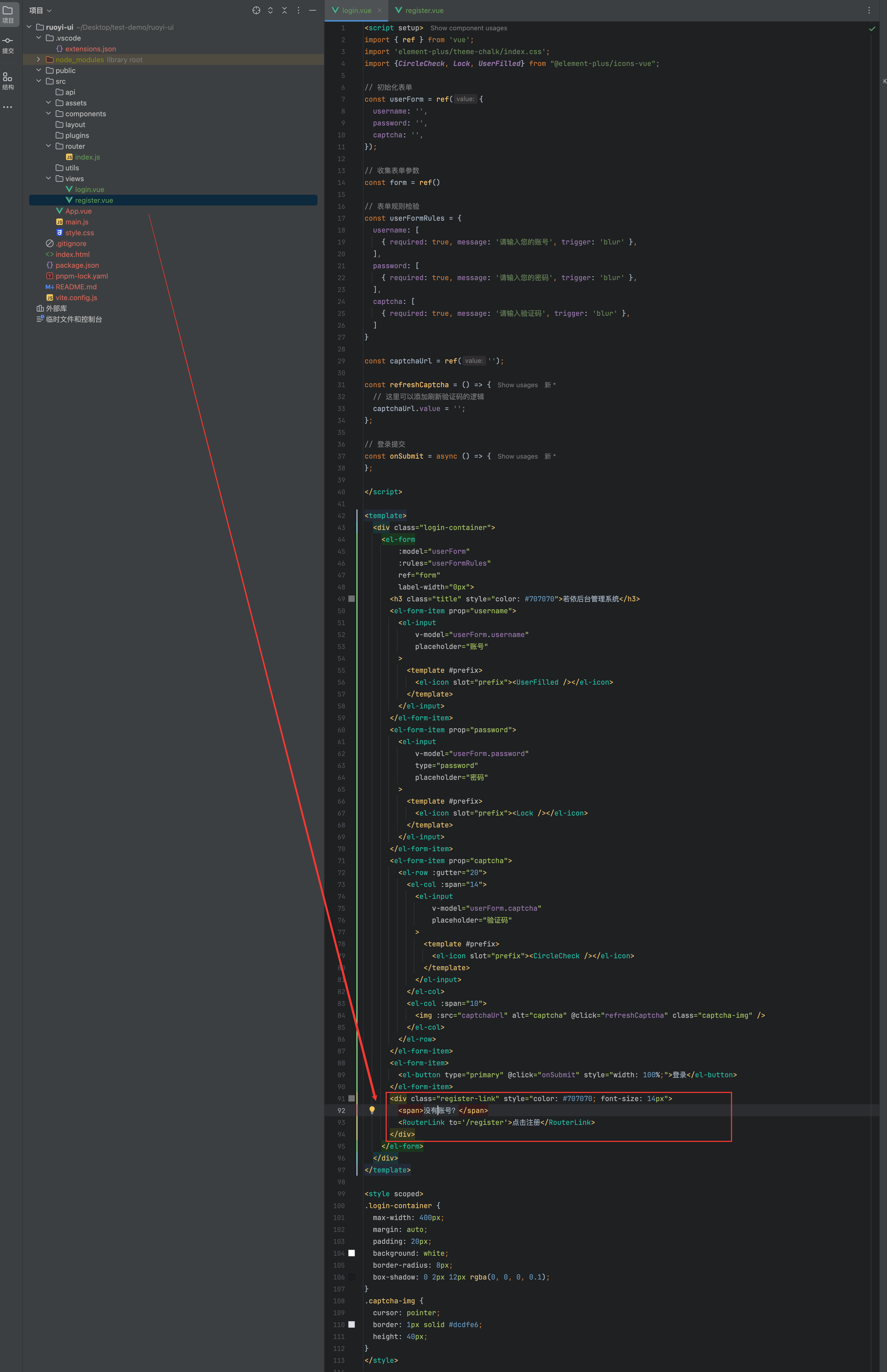Click 'Show usages' beside refreshCaptcha

click(517, 385)
